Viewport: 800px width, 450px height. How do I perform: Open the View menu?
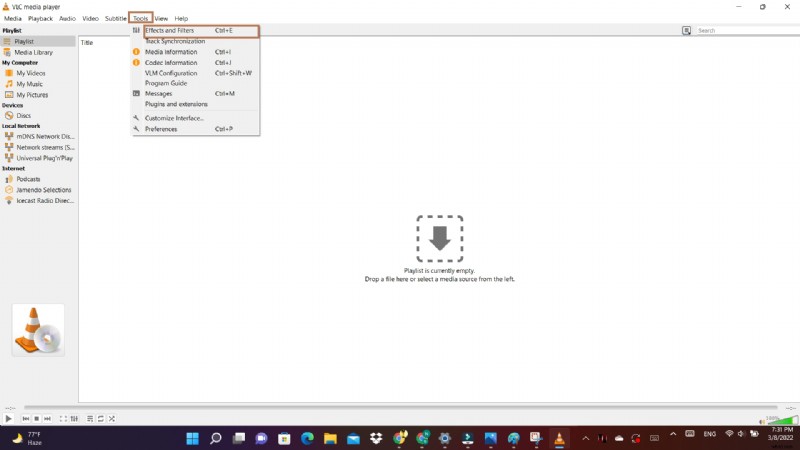click(161, 18)
